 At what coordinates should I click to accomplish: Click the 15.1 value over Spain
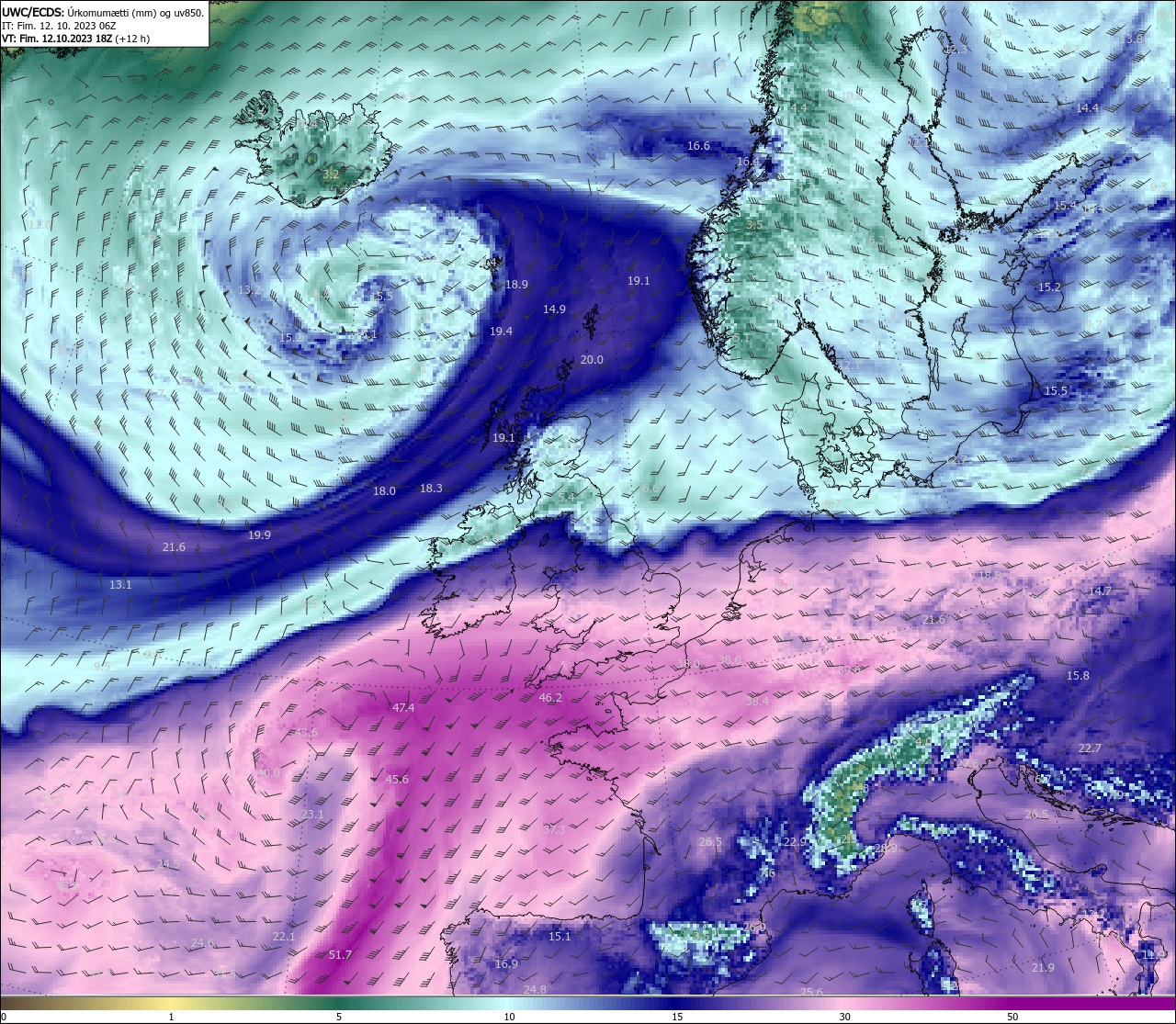[x=560, y=937]
